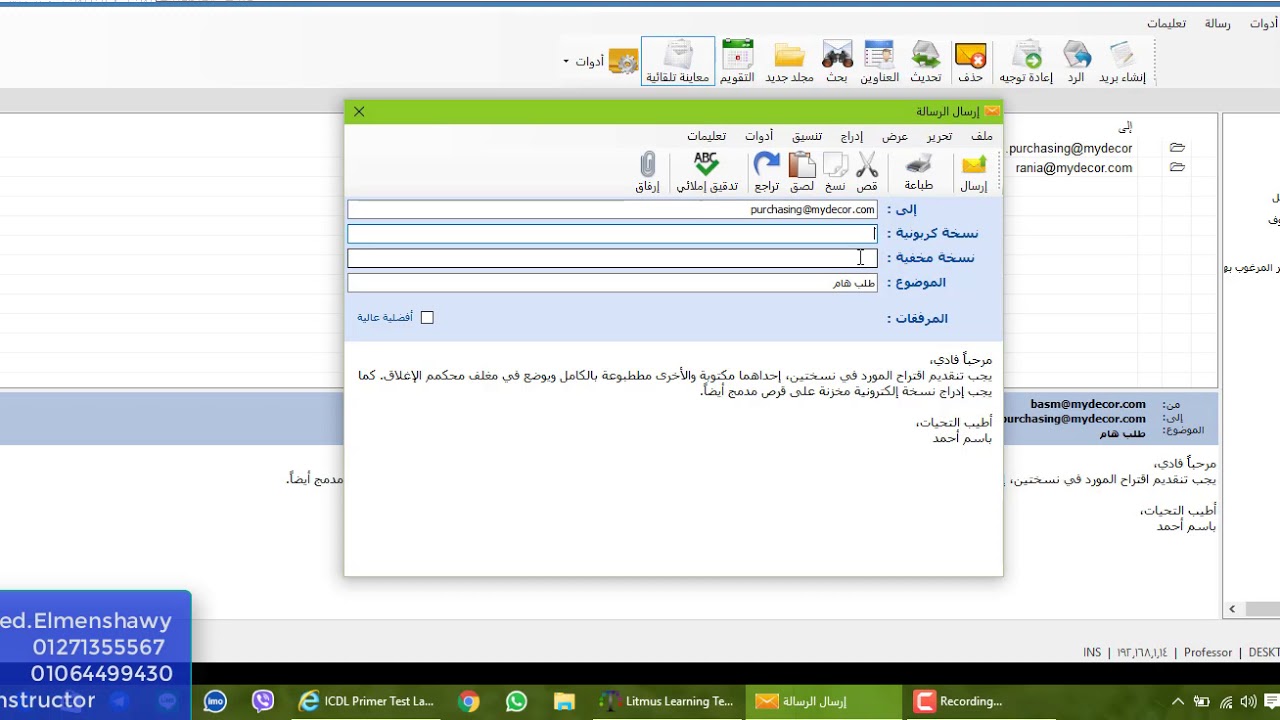Image resolution: width=1280 pixels, height=720 pixels.
Task: Open Google Chrome from the taskbar
Action: (469, 701)
